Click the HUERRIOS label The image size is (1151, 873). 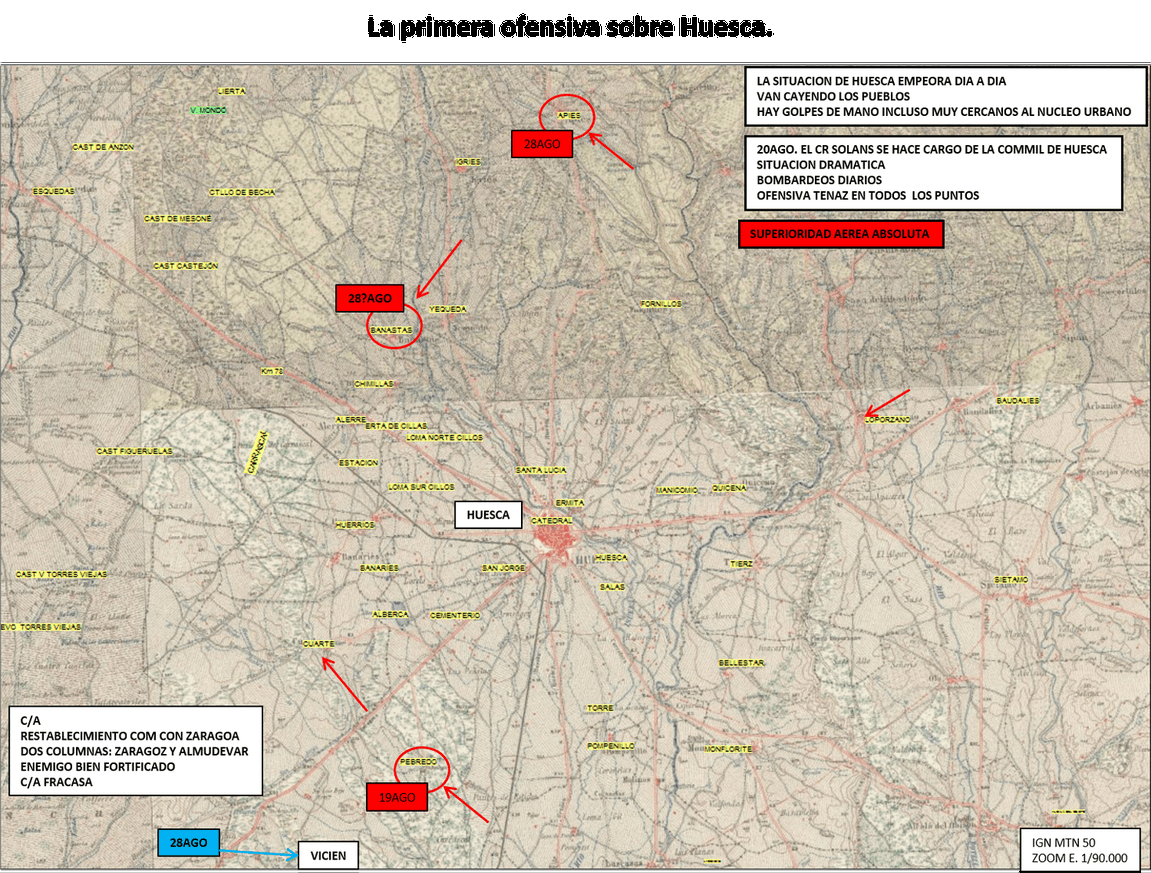[x=355, y=525]
